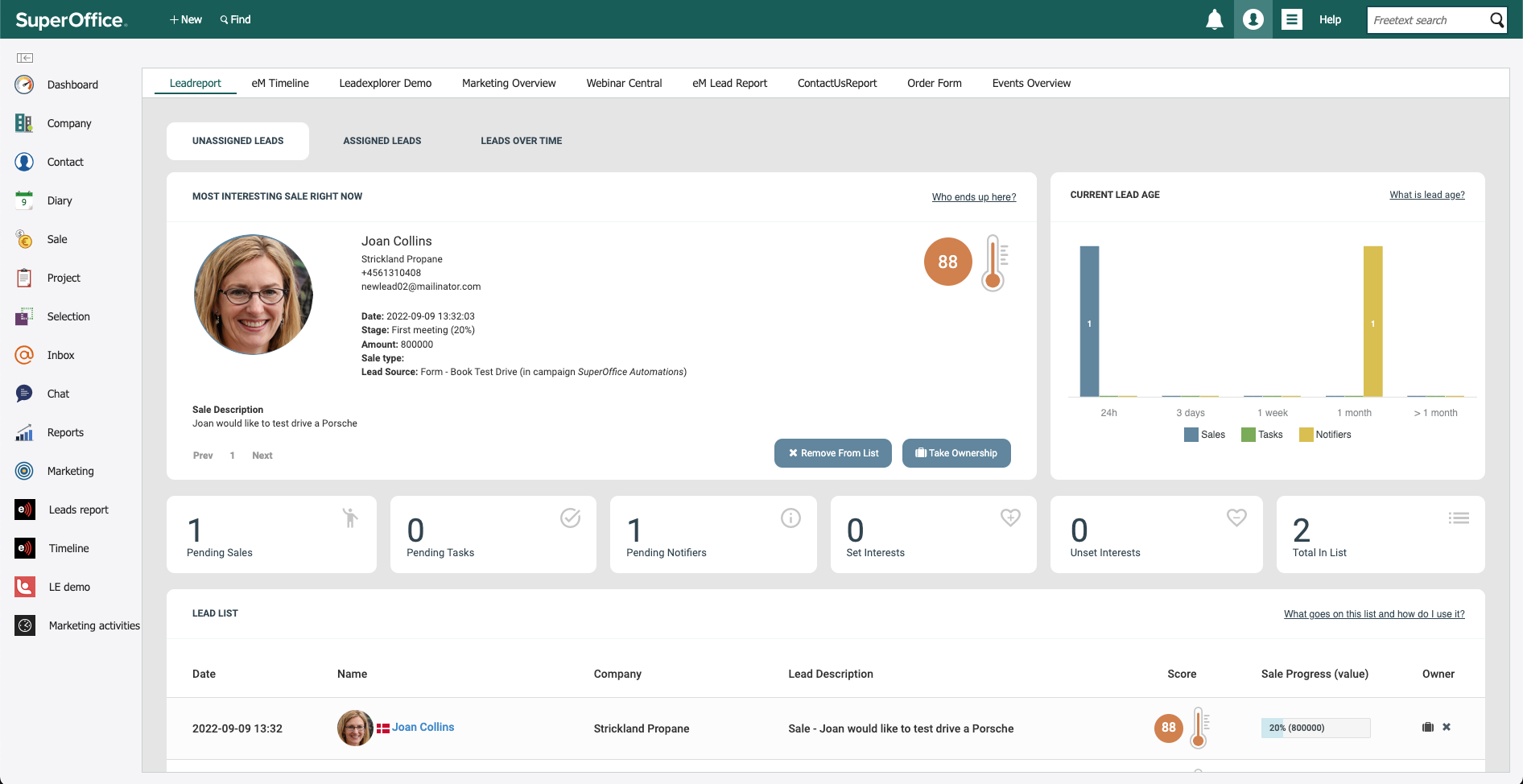Viewport: 1523px width, 784px height.
Task: Switch to the eM Timeline tab
Action: 280,83
